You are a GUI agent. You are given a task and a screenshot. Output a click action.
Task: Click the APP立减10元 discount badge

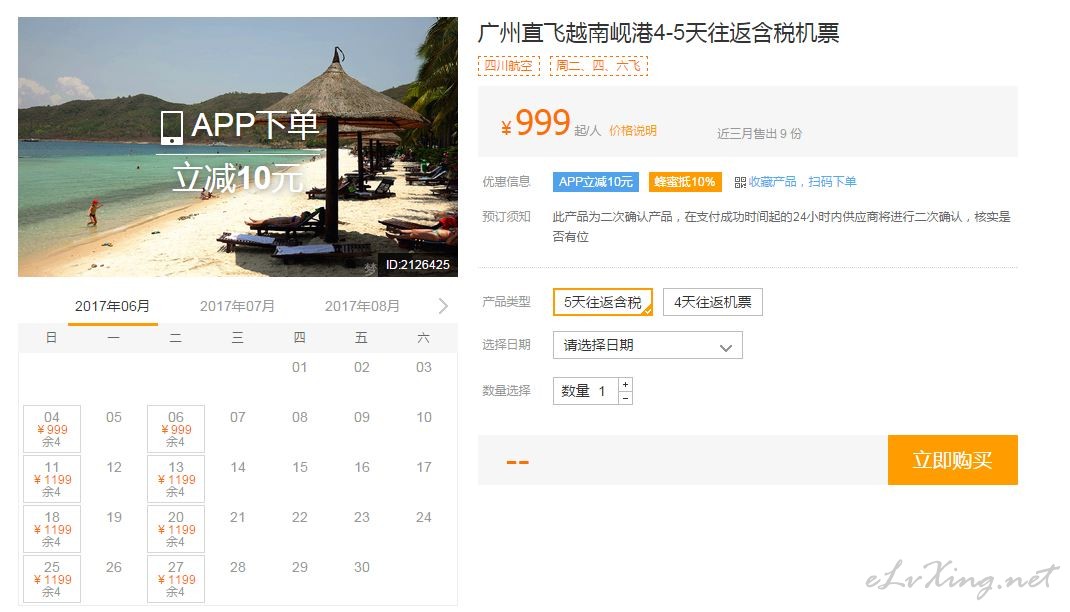(x=596, y=181)
